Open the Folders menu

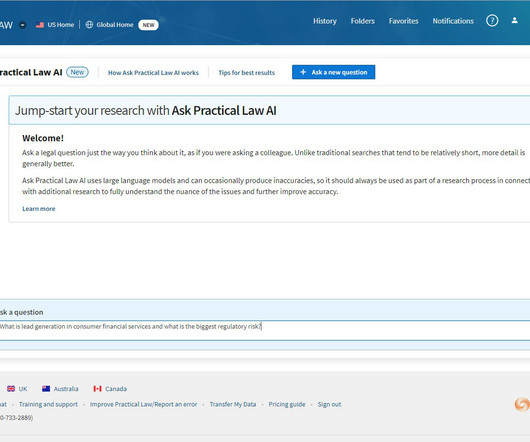(363, 21)
